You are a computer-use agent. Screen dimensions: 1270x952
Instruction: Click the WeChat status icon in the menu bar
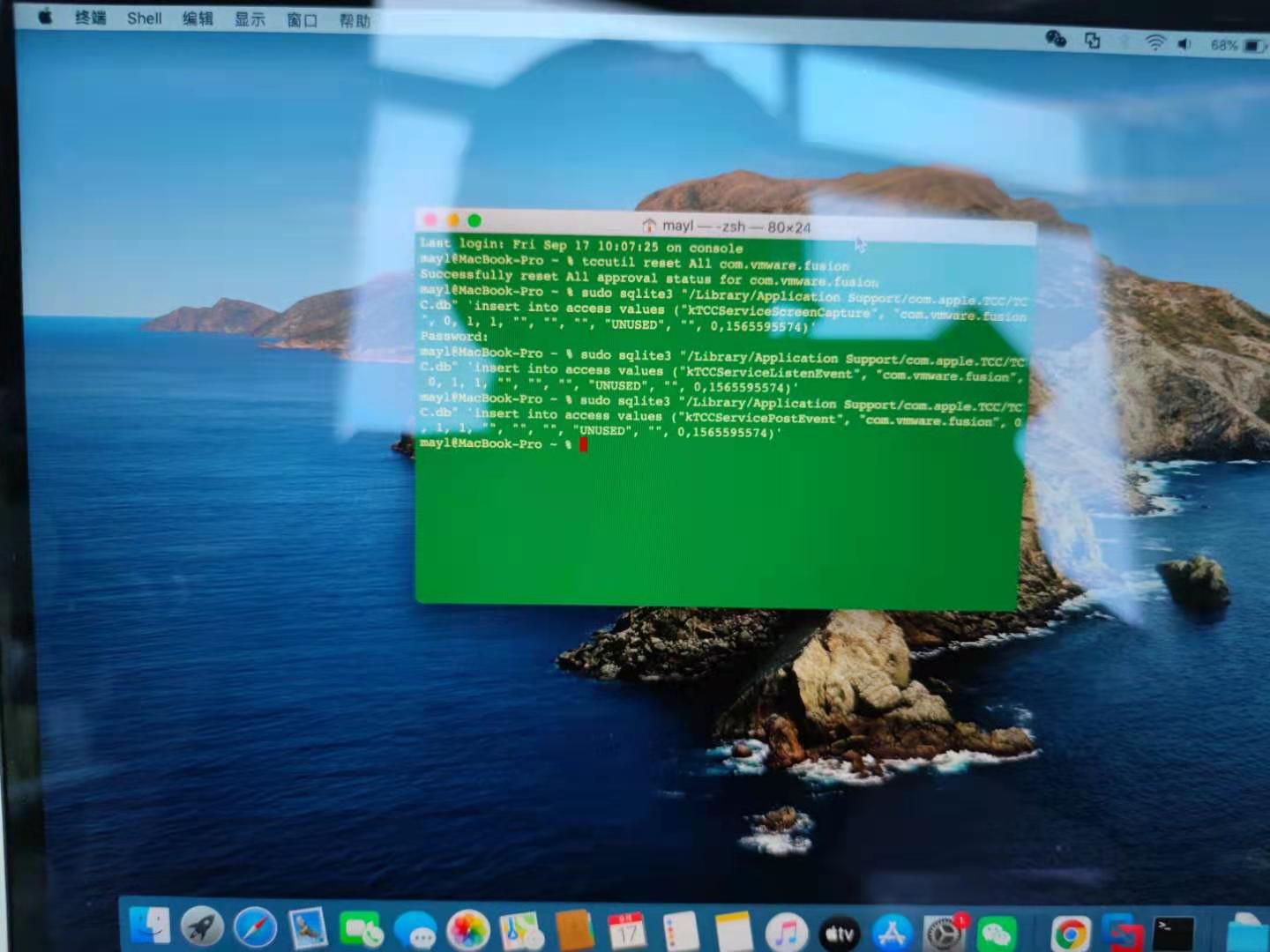coord(1056,39)
